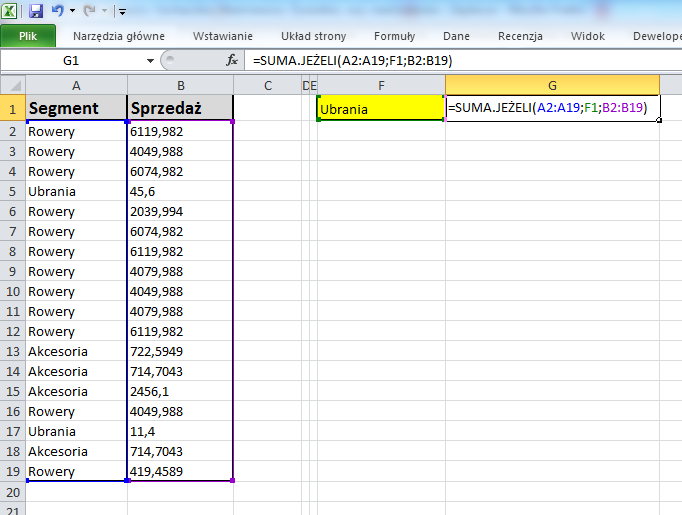Screen dimensions: 682x515
Task: Click cell B9 with 4079,988
Action: 181,271
